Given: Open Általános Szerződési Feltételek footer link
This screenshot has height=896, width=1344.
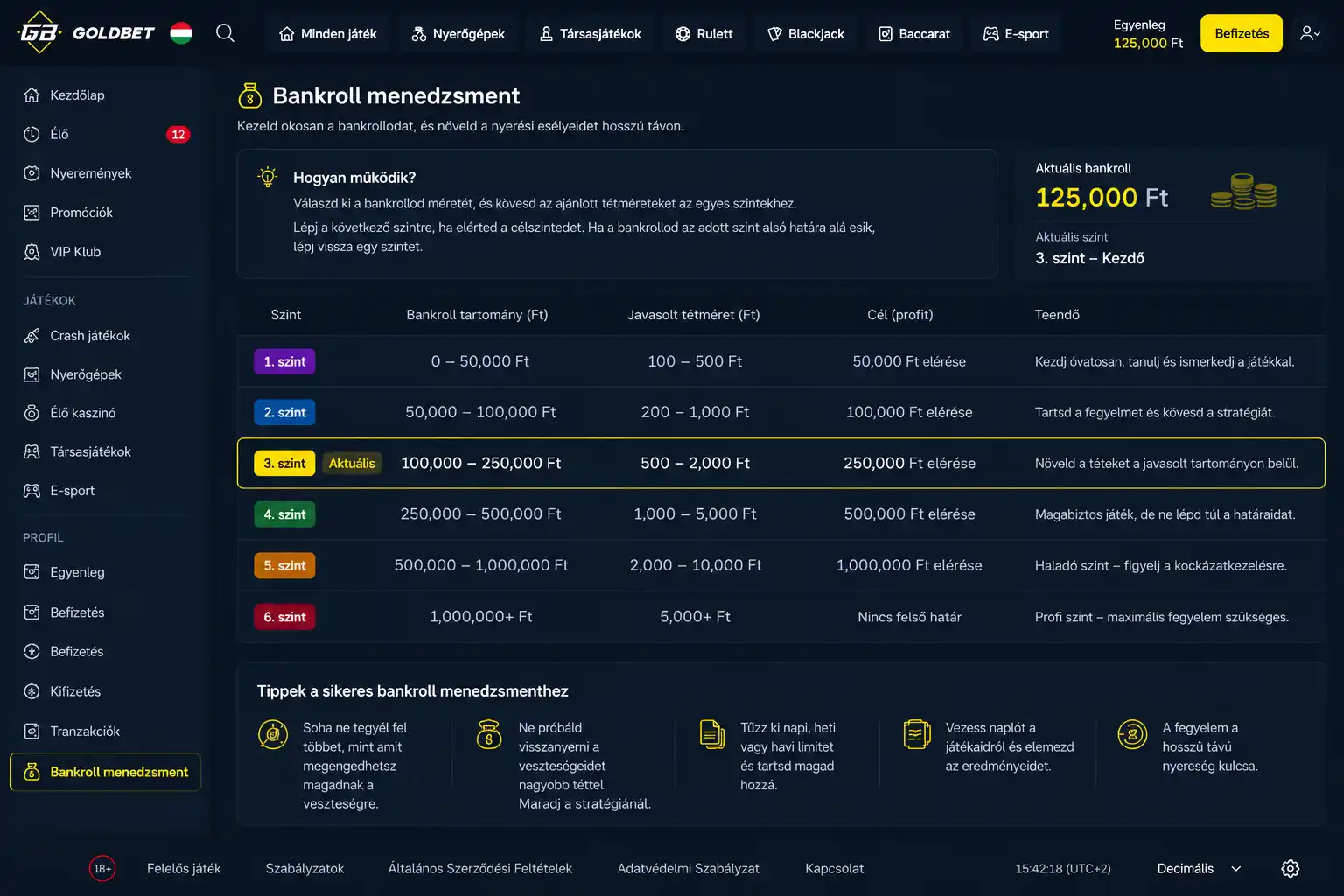Looking at the screenshot, I should click(479, 868).
